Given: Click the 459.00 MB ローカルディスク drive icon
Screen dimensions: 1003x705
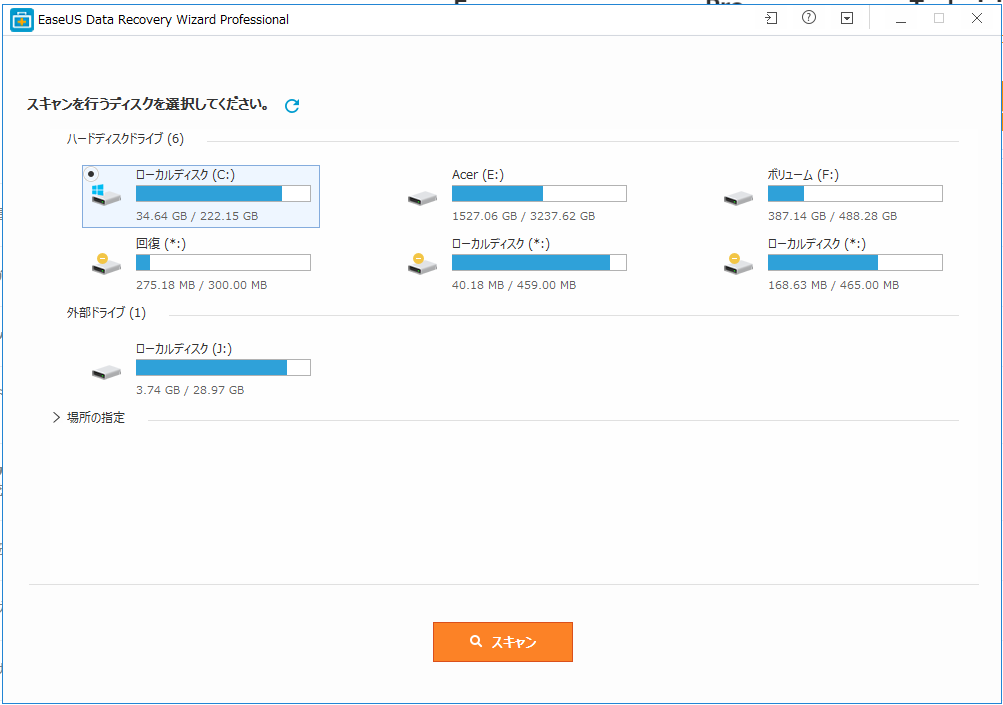Looking at the screenshot, I should 422,264.
